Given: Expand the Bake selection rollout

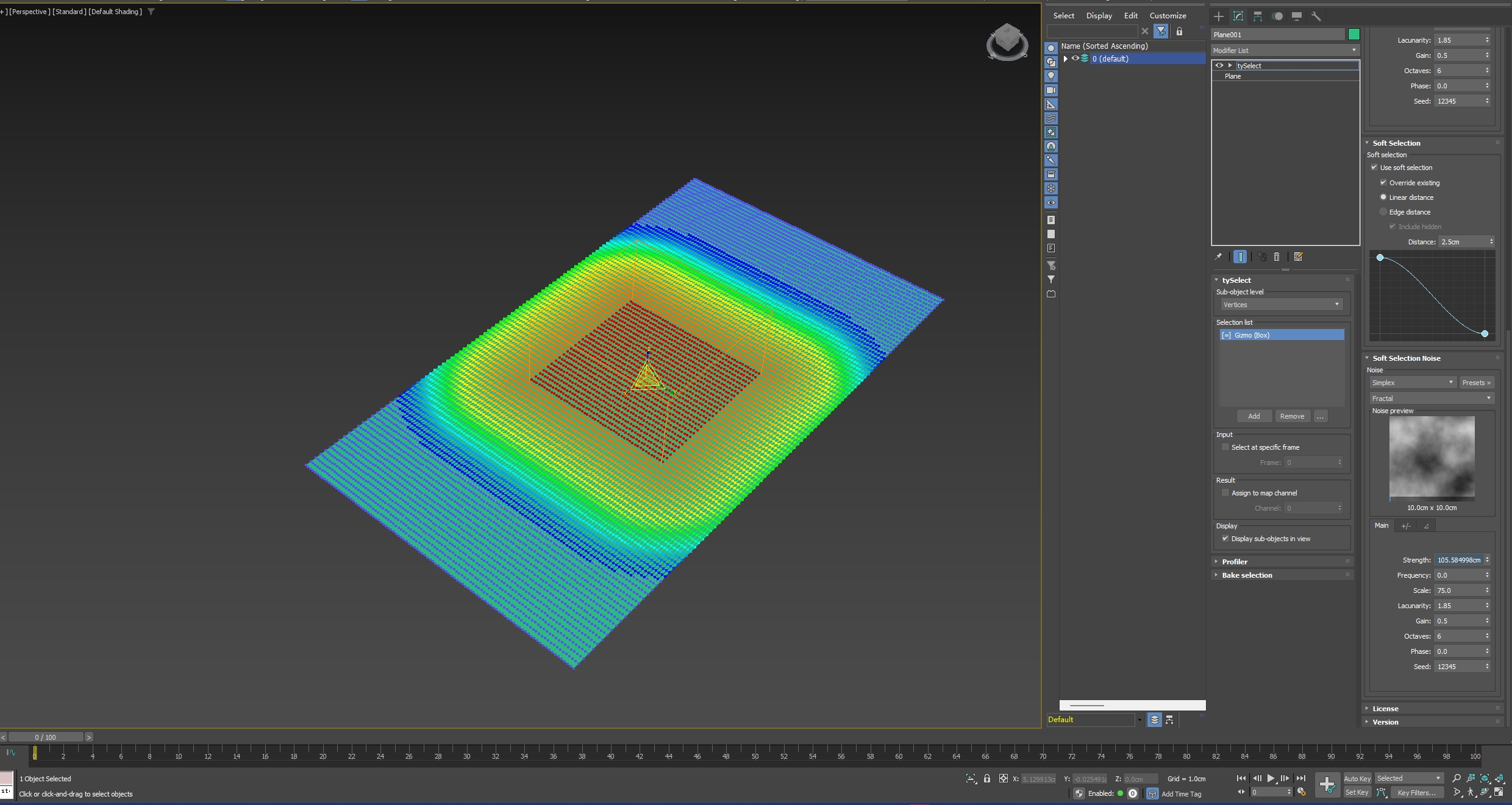Looking at the screenshot, I should pyautogui.click(x=1247, y=575).
